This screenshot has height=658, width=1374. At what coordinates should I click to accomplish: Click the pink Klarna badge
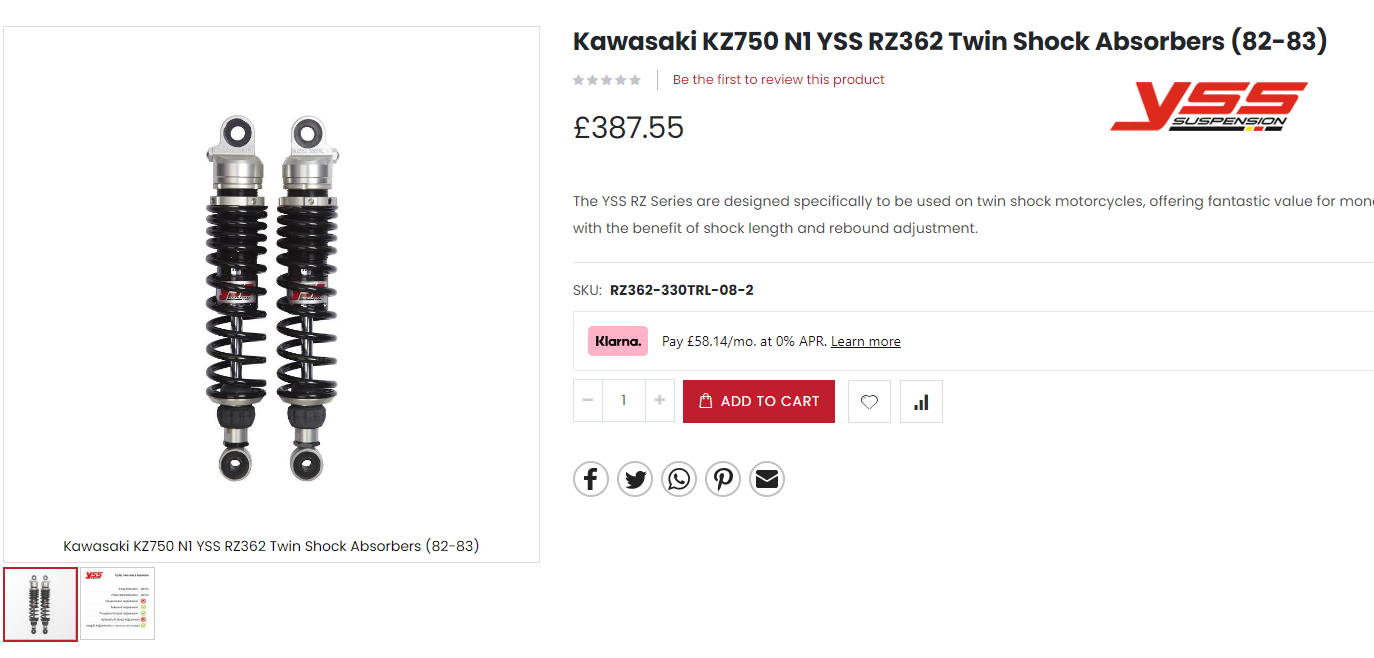tap(618, 341)
